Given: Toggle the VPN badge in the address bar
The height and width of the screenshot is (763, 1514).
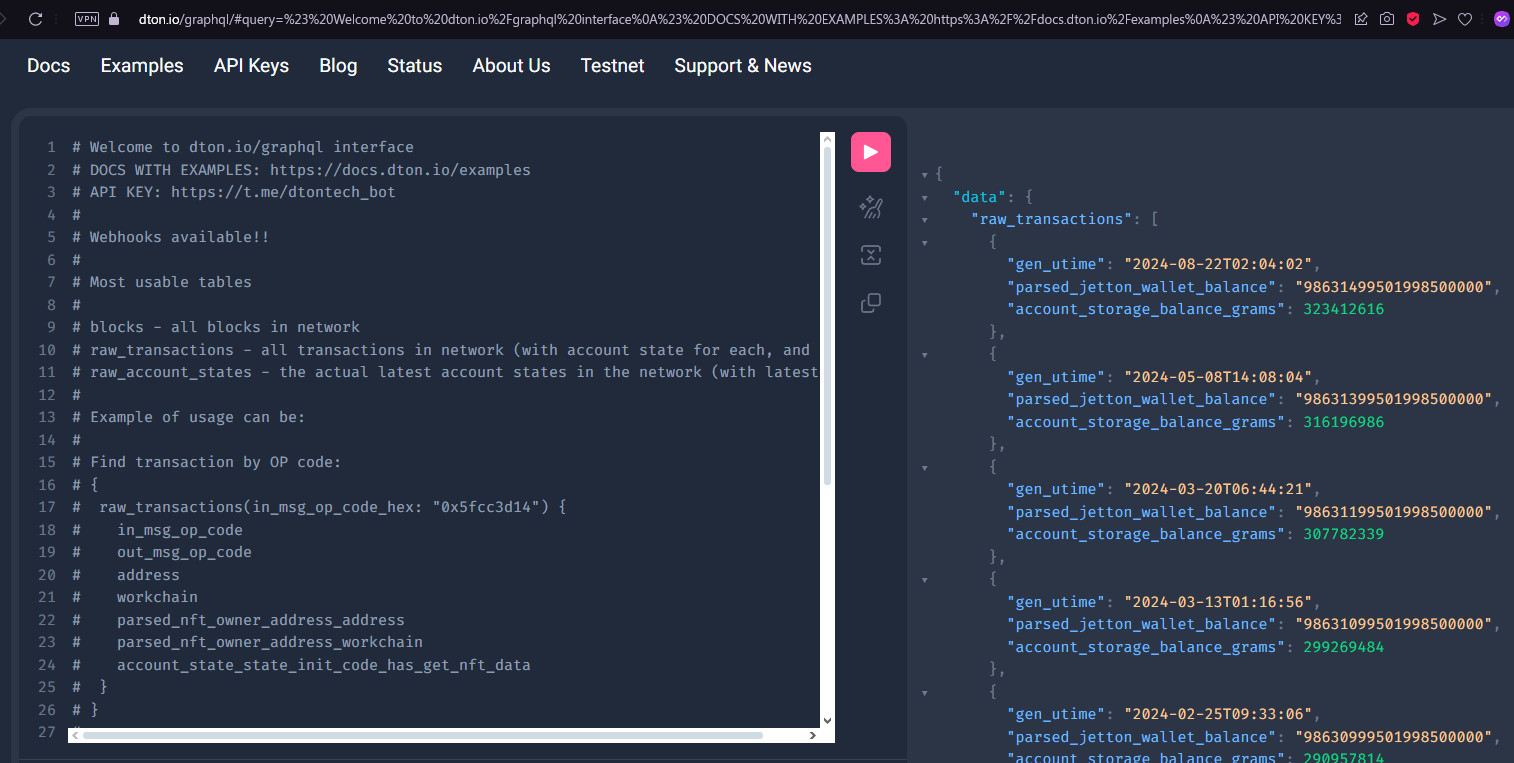Looking at the screenshot, I should (x=86, y=17).
